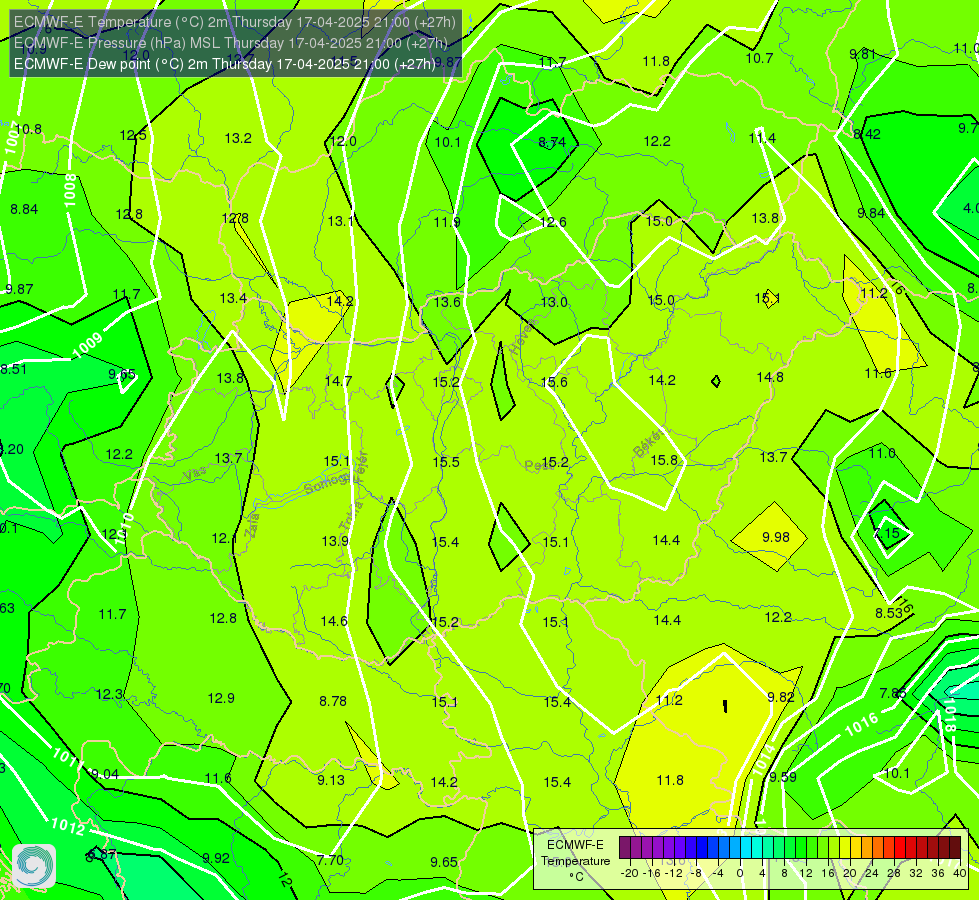
Task: Click the 13.0 value on the map
Action: tap(554, 302)
